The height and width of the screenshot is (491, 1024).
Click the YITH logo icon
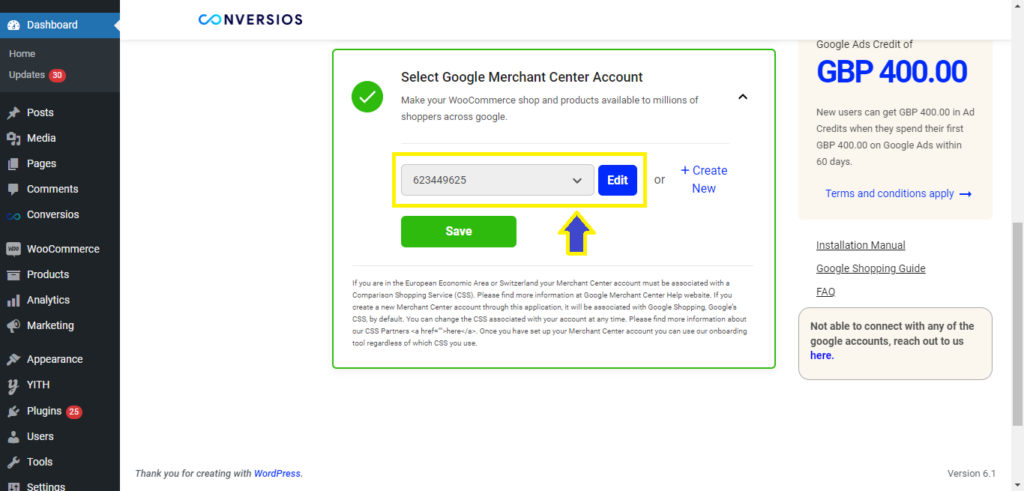(13, 385)
